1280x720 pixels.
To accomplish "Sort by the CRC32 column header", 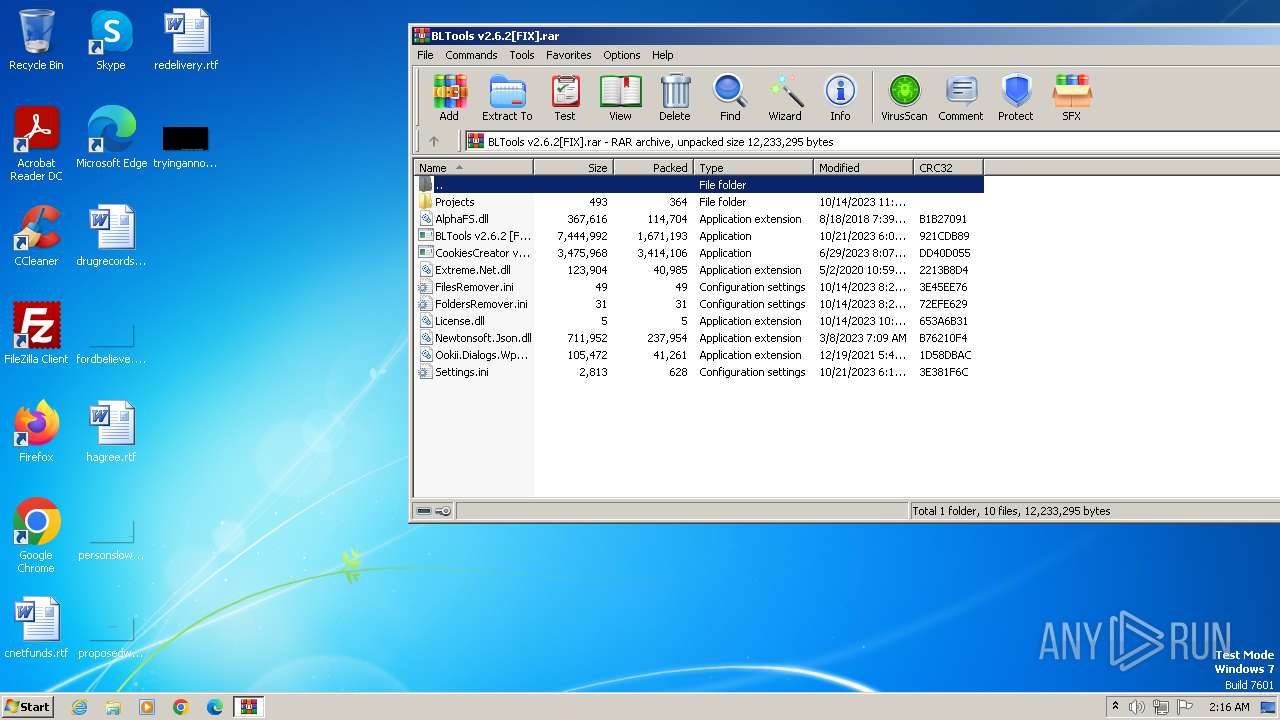I will pos(949,168).
